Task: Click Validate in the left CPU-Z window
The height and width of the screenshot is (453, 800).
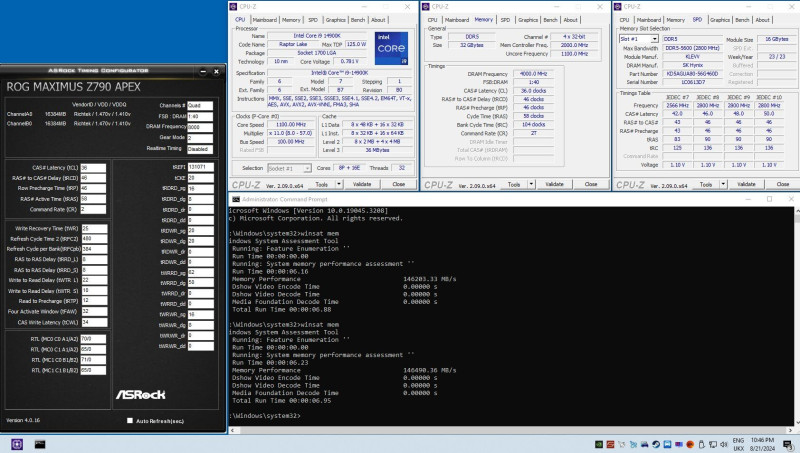Action: 362,184
